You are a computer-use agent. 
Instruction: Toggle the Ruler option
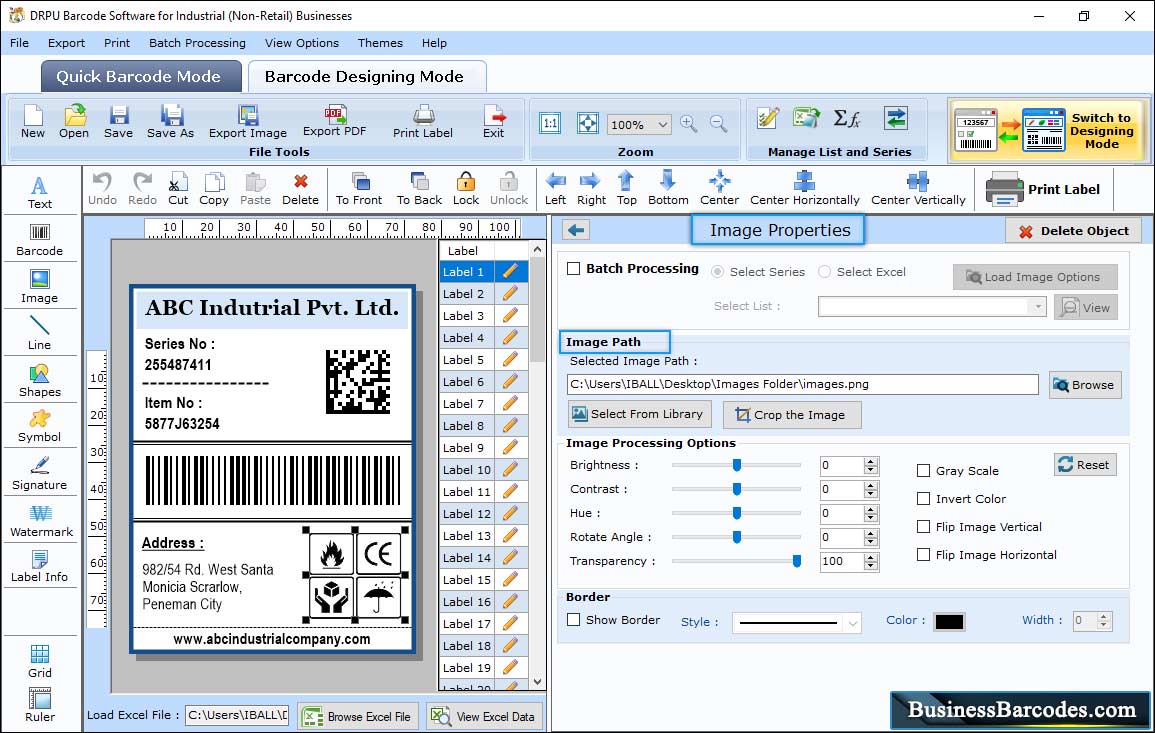40,705
